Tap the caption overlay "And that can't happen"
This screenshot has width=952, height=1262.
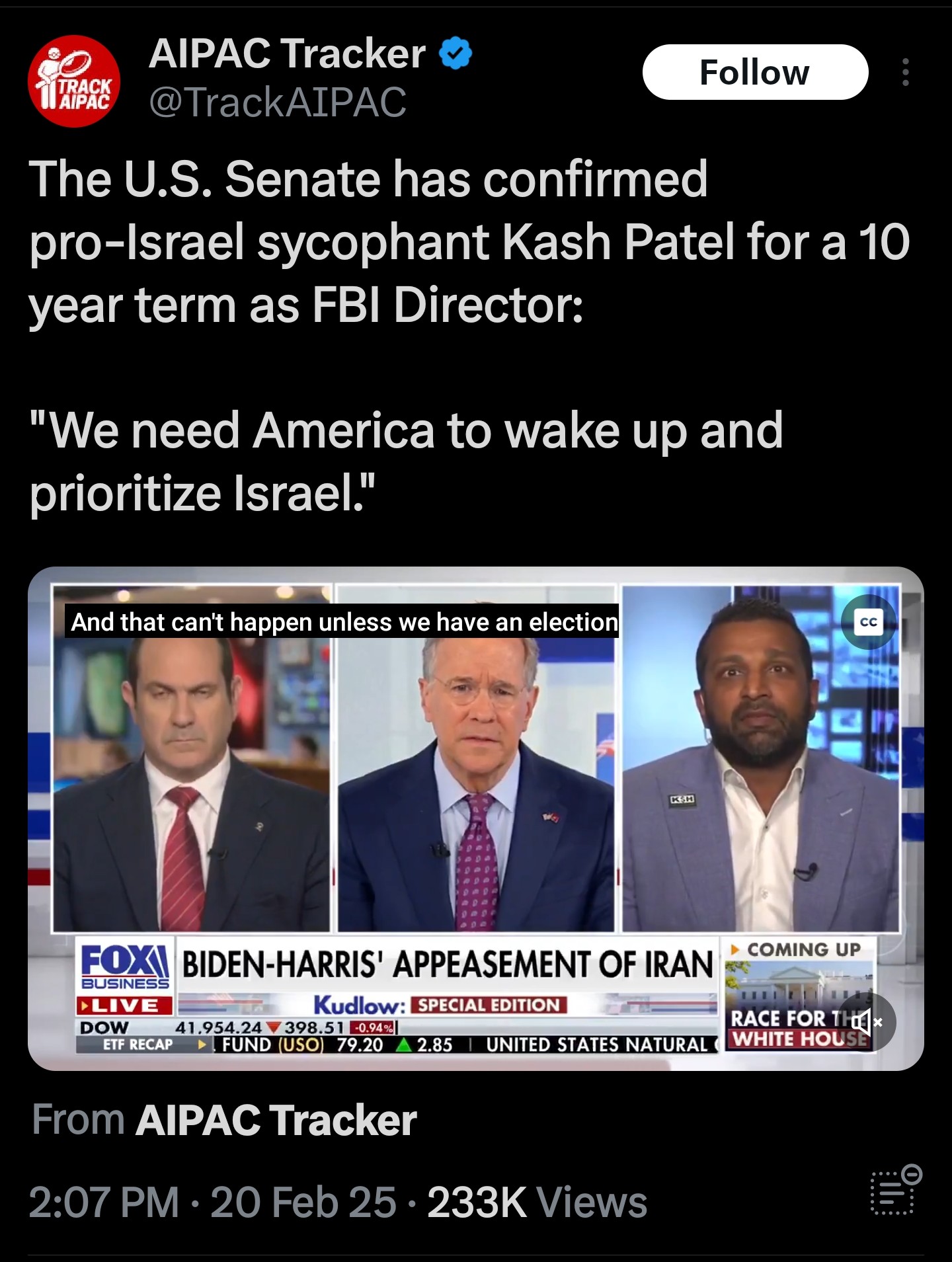[x=342, y=621]
